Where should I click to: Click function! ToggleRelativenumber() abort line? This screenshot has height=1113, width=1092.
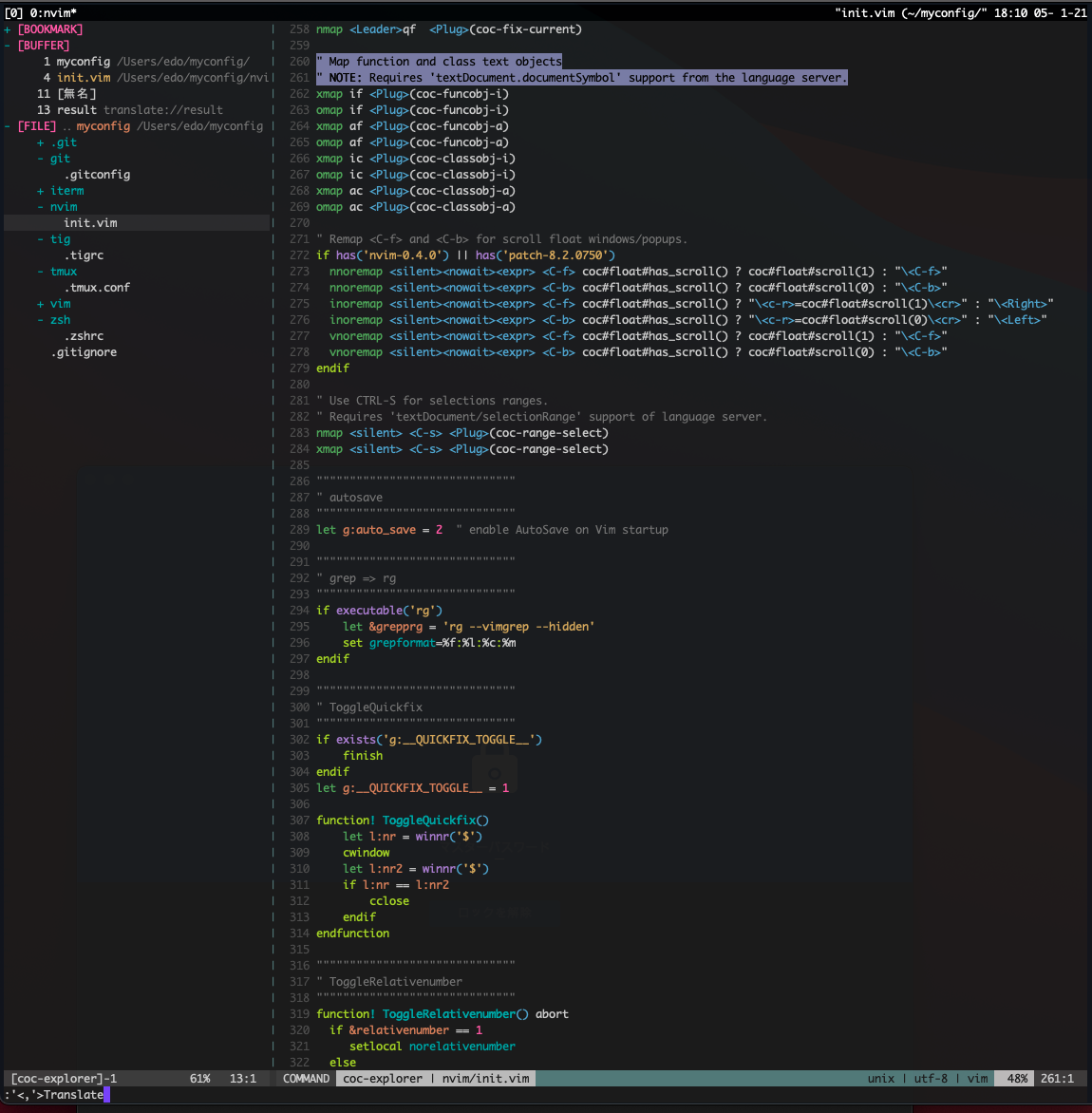(x=442, y=1014)
